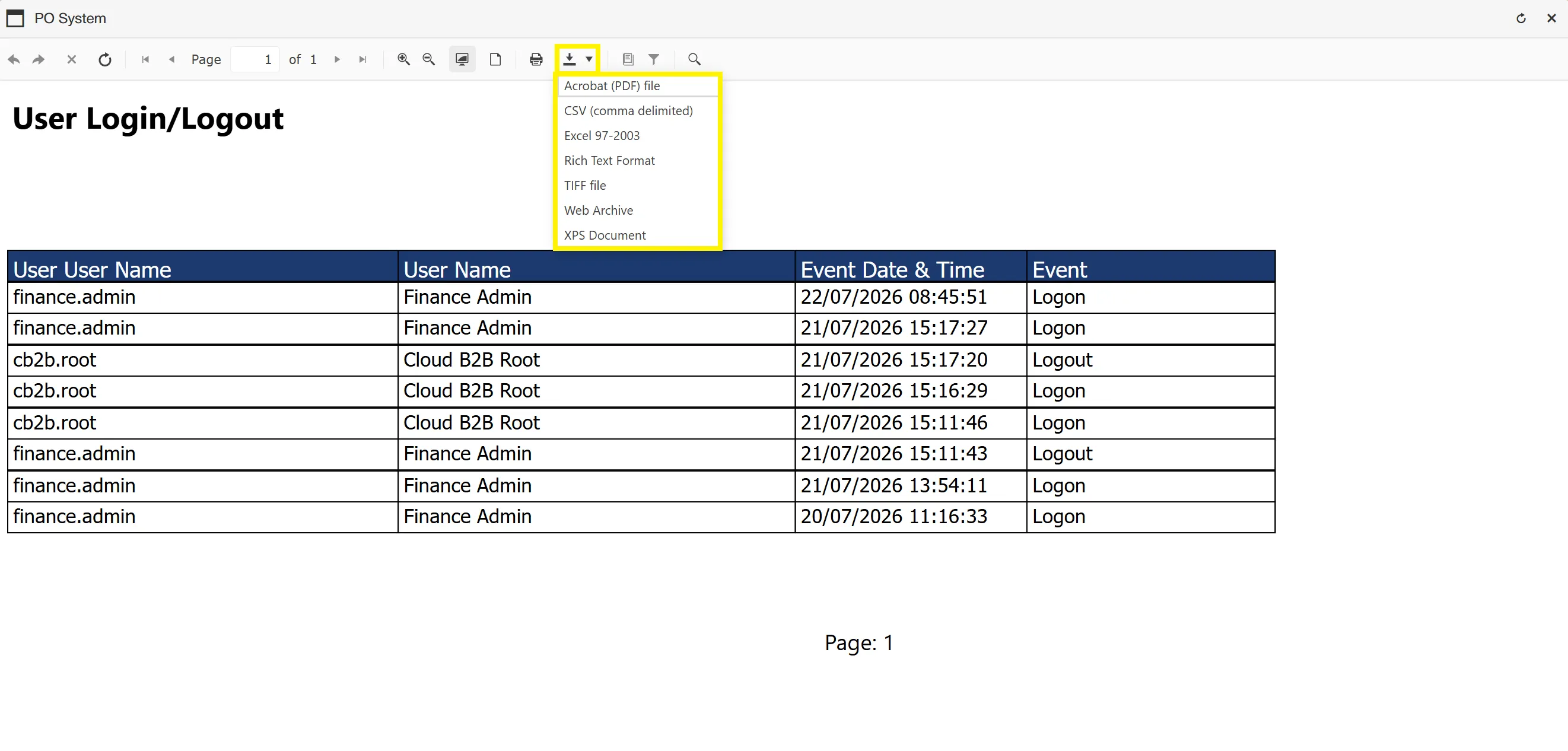
Task: Export as XPS Document
Action: 637,236
